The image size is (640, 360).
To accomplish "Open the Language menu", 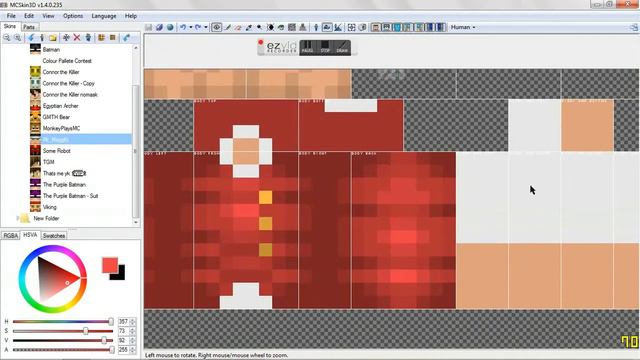I will [x=104, y=16].
